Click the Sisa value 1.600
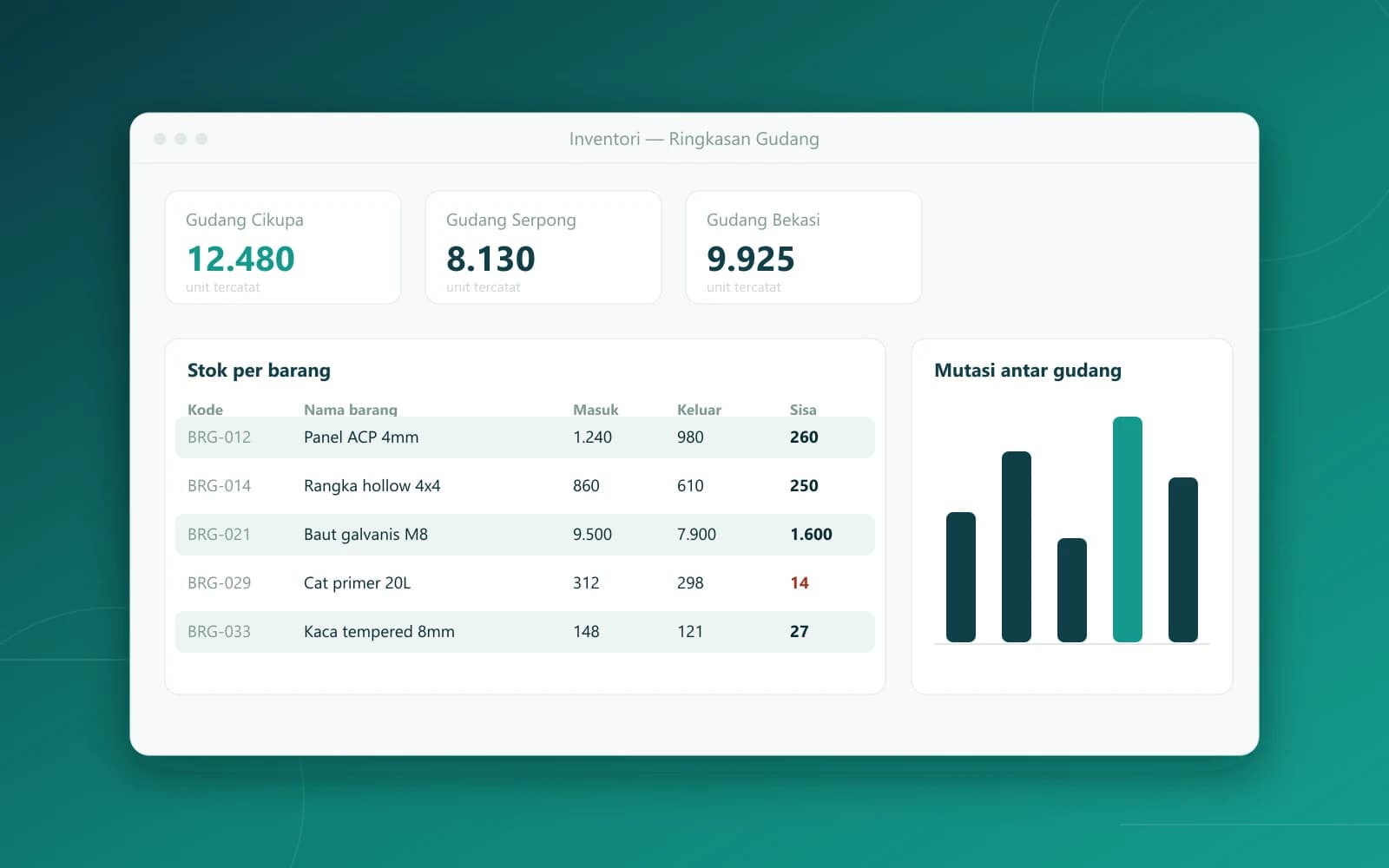The height and width of the screenshot is (868, 1389). tap(811, 535)
